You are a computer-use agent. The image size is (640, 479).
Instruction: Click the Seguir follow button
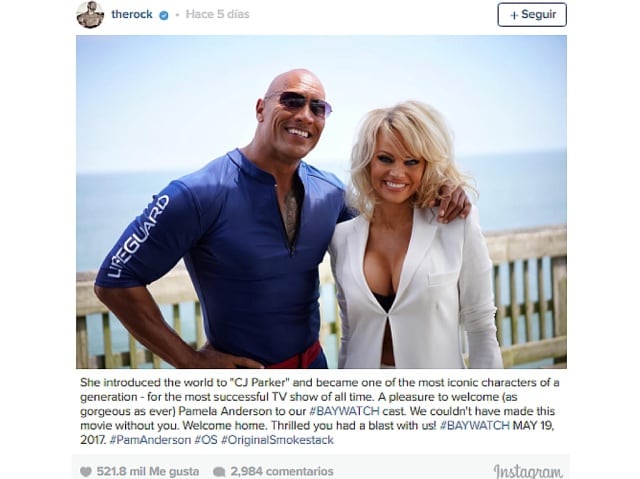[x=532, y=15]
